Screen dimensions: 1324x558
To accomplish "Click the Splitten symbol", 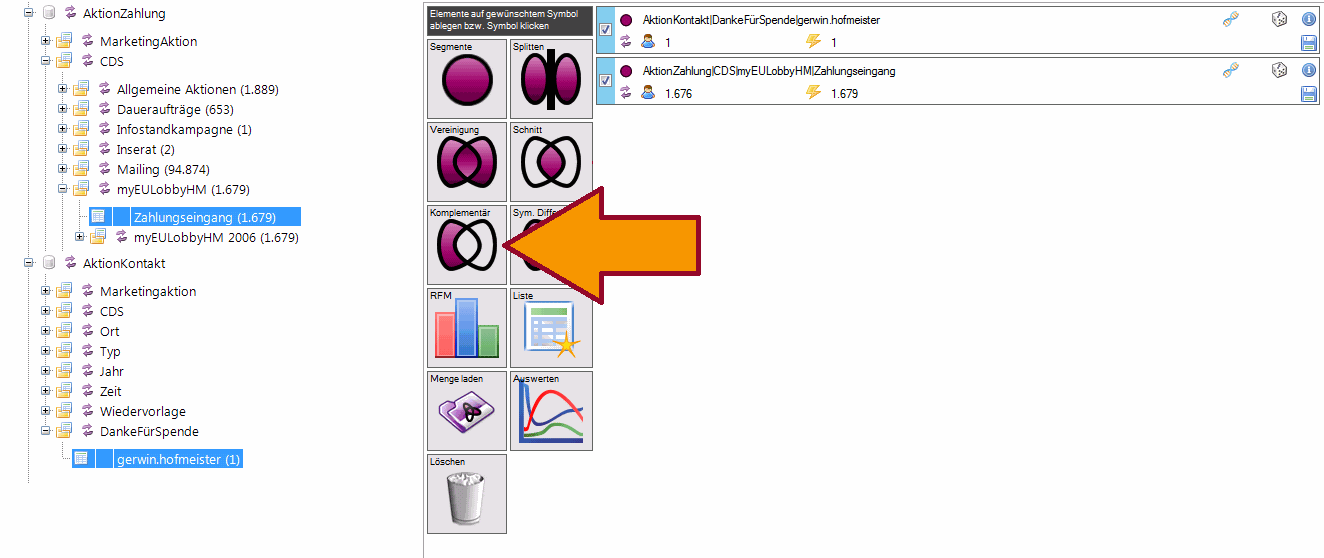I will (551, 79).
